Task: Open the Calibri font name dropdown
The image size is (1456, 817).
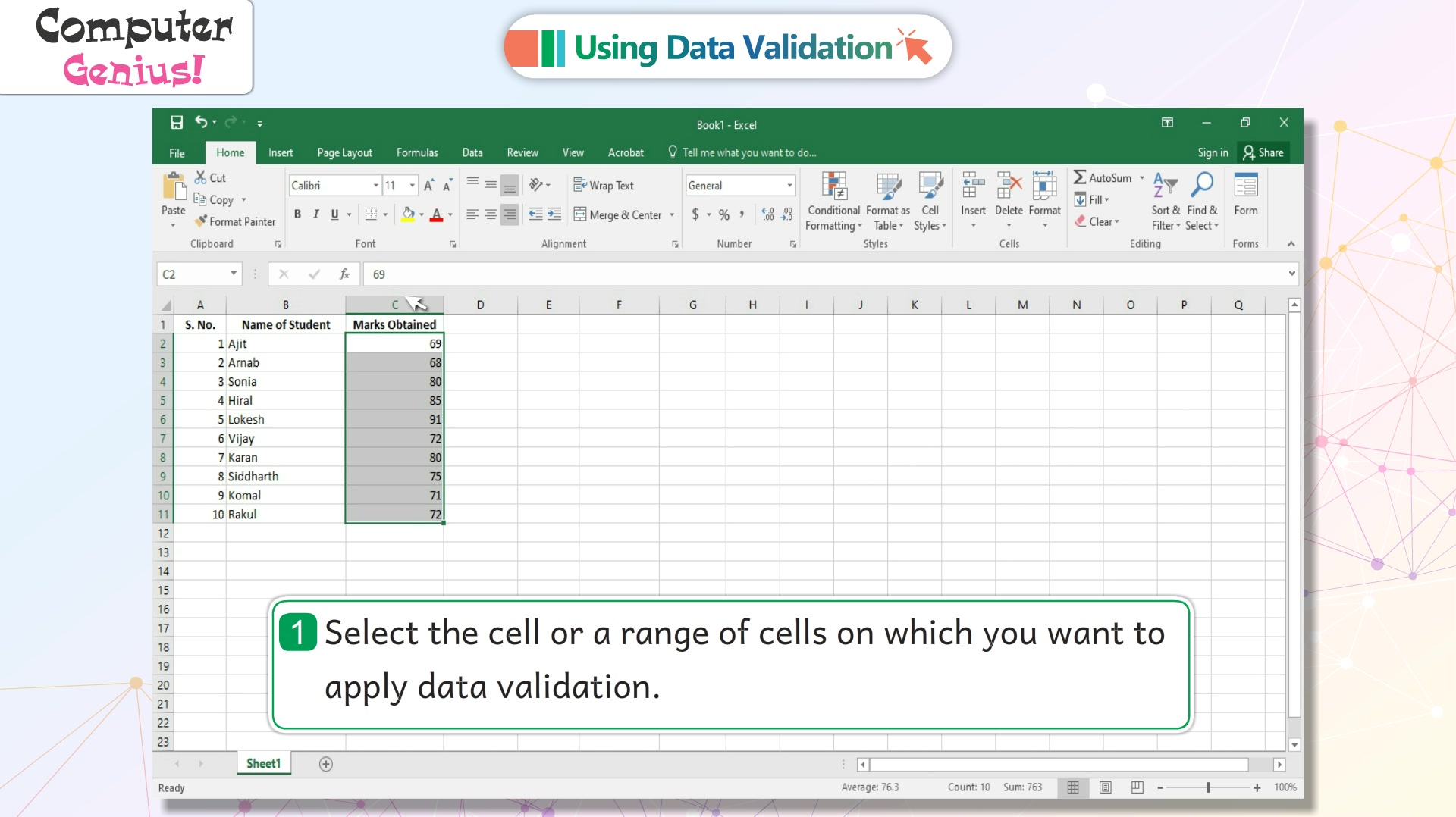Action: click(375, 186)
